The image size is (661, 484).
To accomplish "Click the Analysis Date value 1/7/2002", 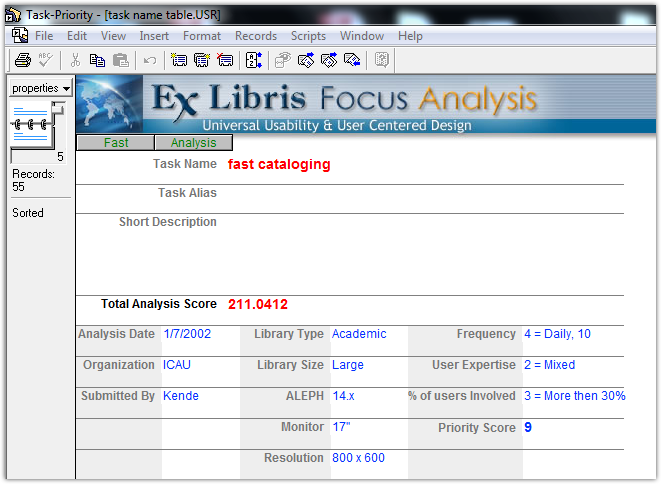I will pos(187,334).
